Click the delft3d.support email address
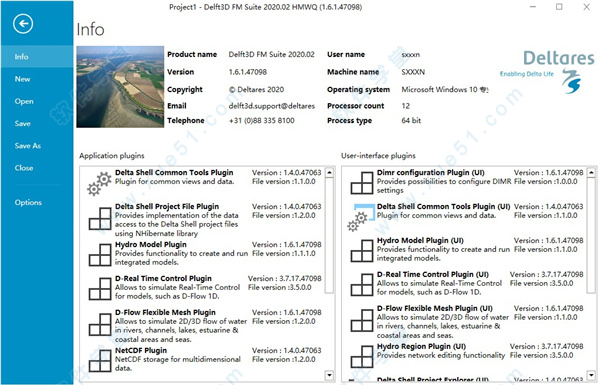The image size is (600, 385). click(272, 106)
